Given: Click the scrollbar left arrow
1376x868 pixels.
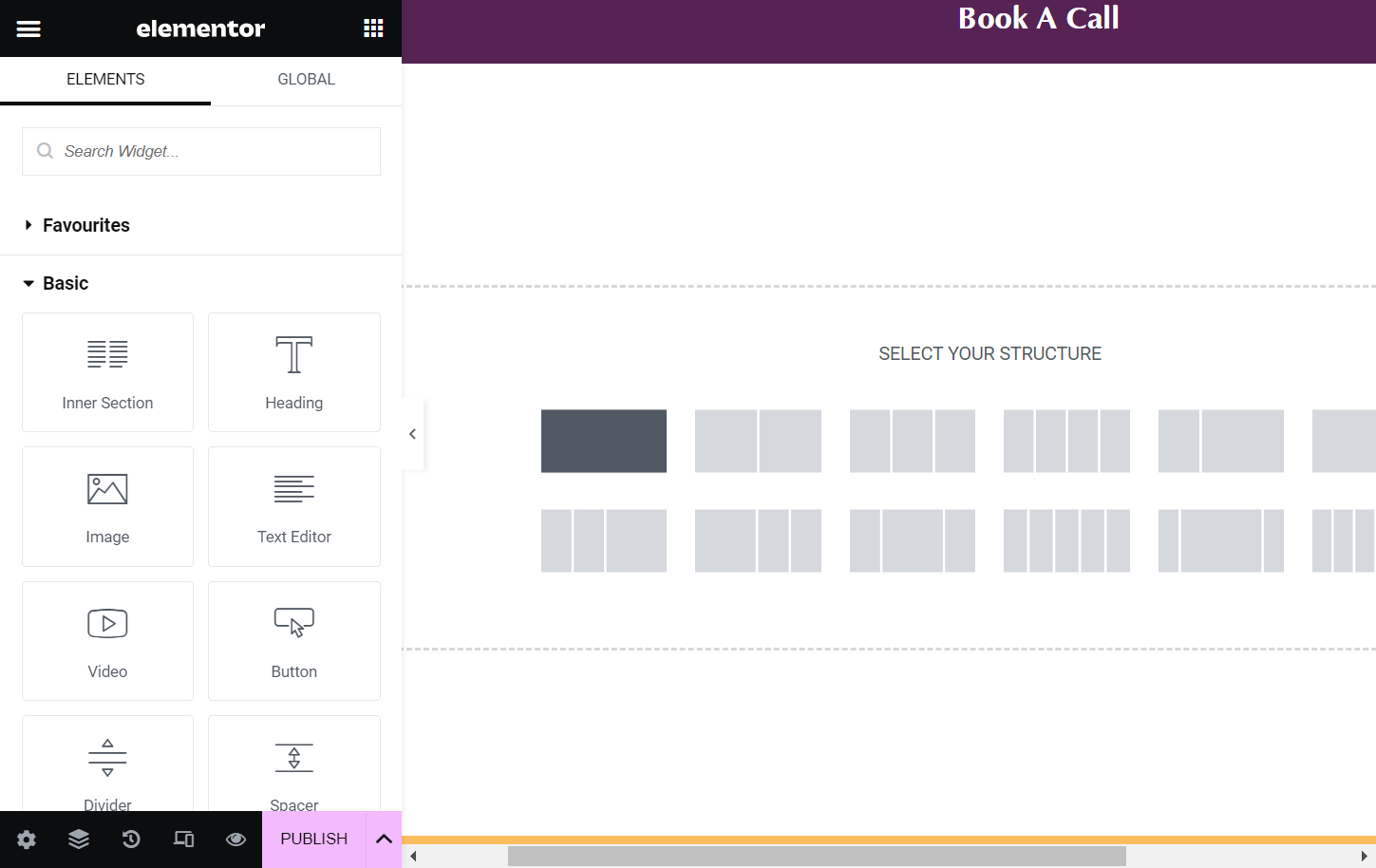Looking at the screenshot, I should coord(413,857).
